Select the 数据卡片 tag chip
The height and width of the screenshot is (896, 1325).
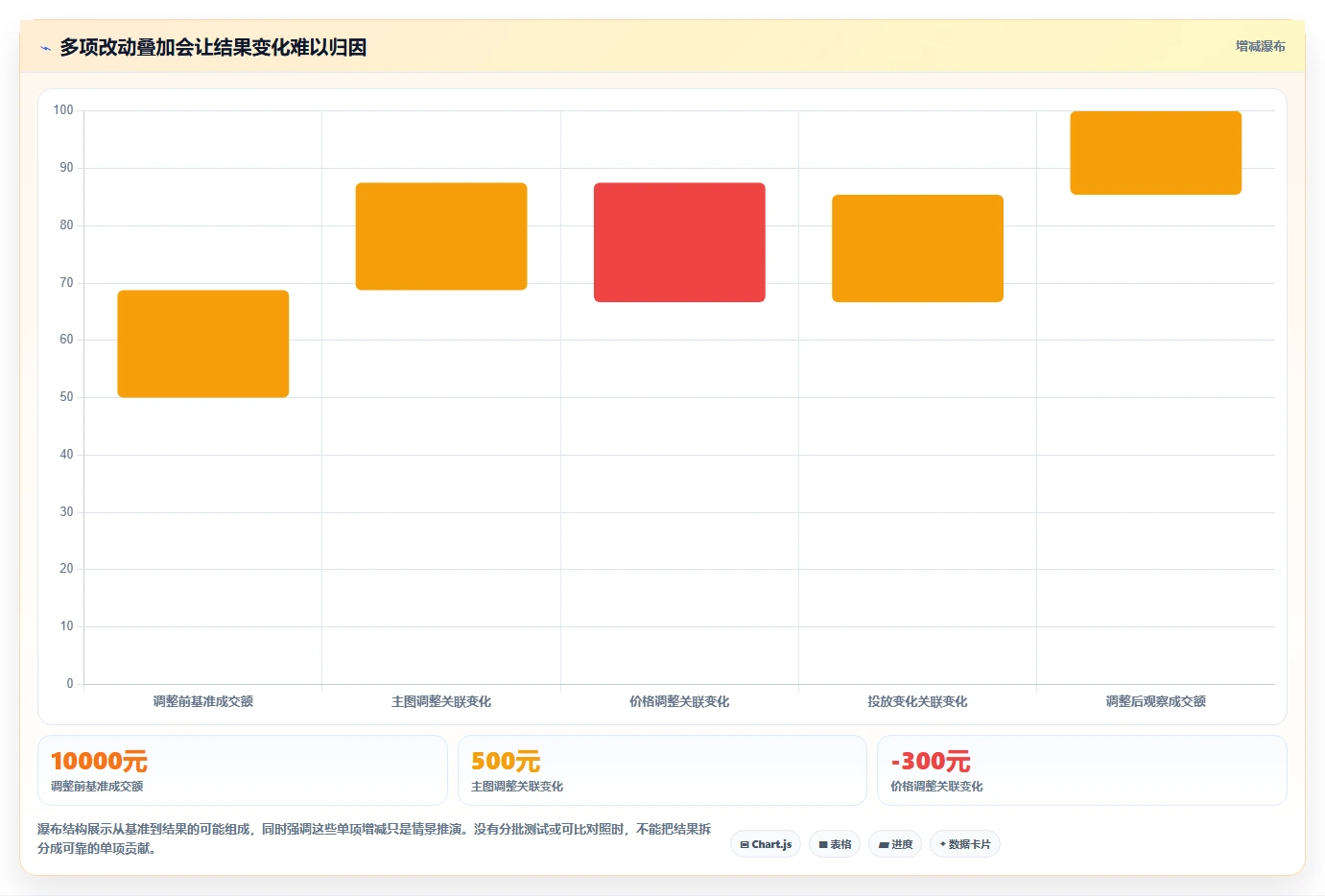(965, 844)
